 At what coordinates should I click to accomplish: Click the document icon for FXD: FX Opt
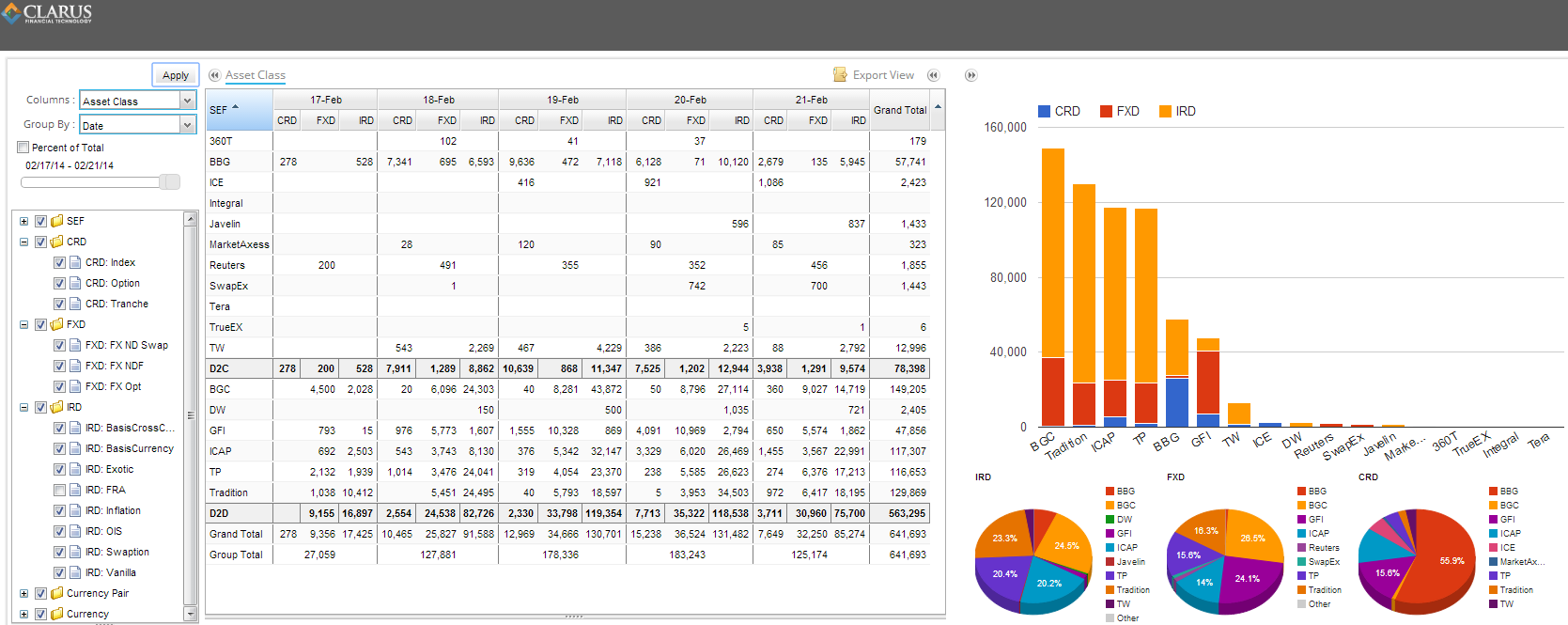coord(75,386)
